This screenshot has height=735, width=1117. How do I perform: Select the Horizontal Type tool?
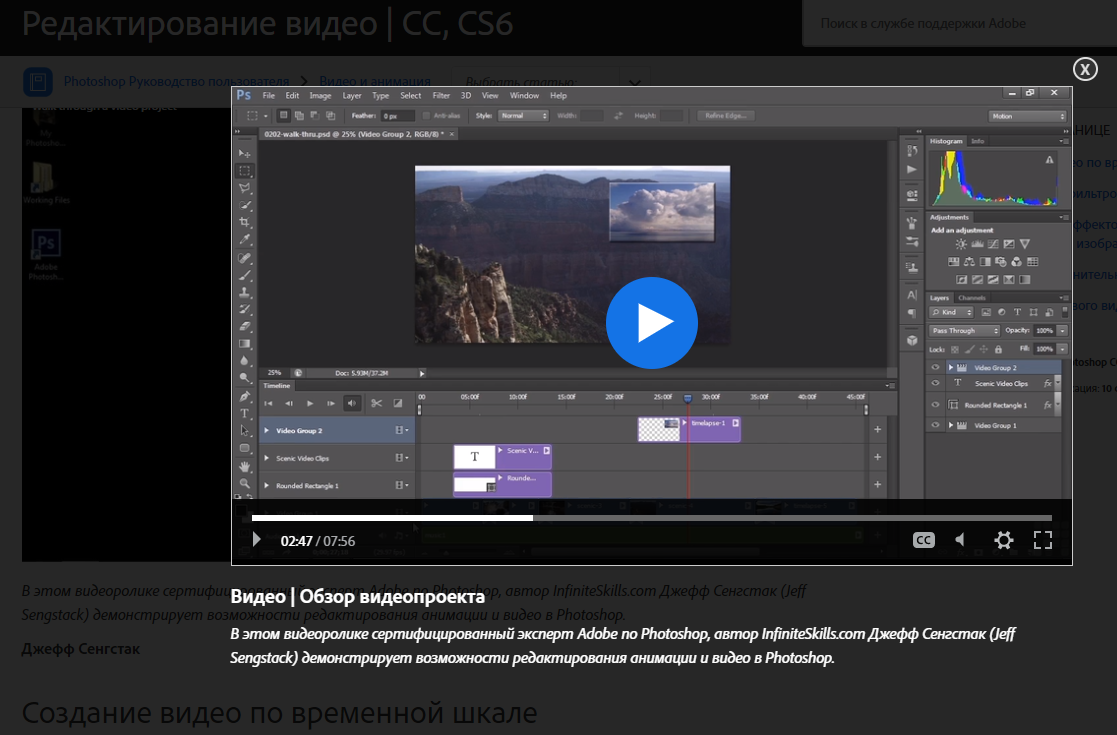[244, 413]
